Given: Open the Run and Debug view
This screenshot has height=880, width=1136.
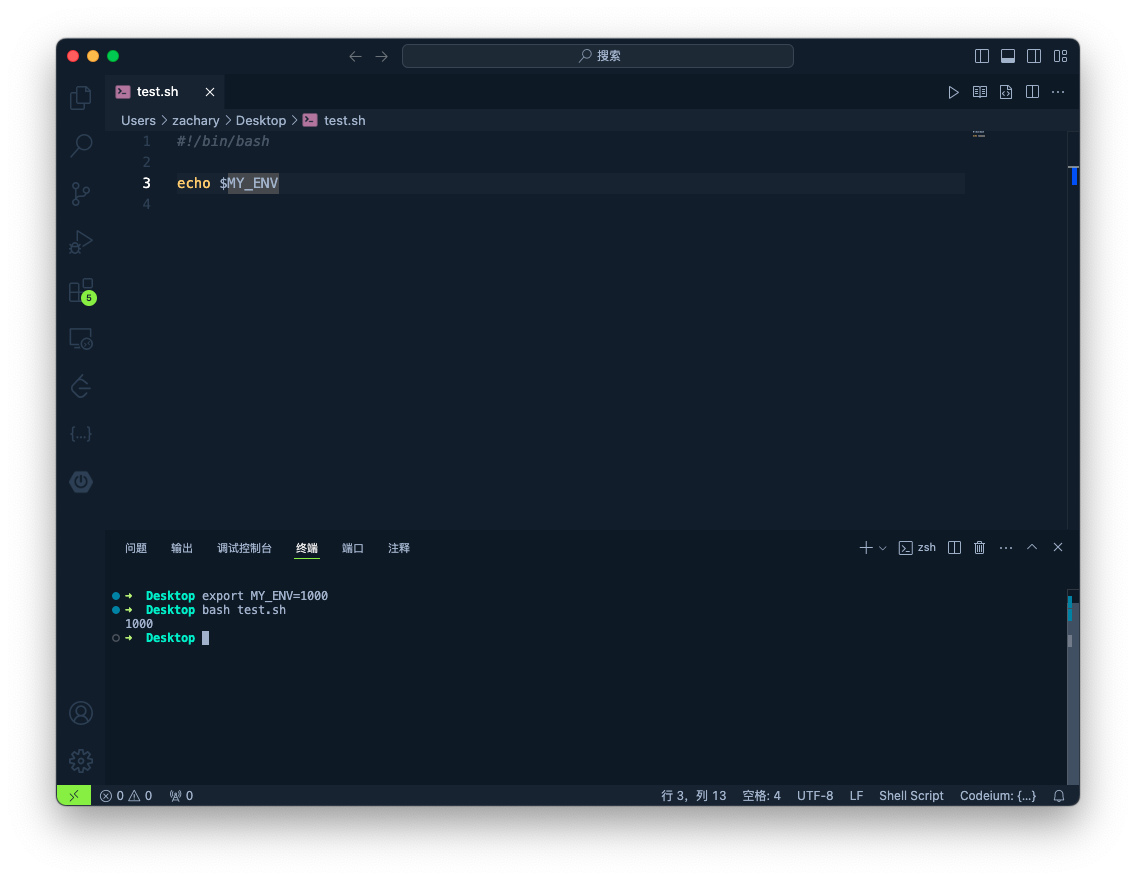Looking at the screenshot, I should (x=80, y=242).
